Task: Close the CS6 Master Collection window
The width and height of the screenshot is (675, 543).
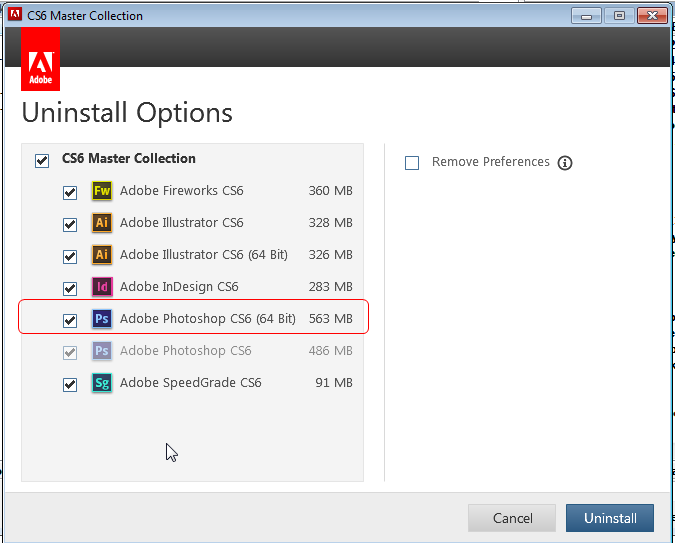Action: pyautogui.click(x=652, y=16)
